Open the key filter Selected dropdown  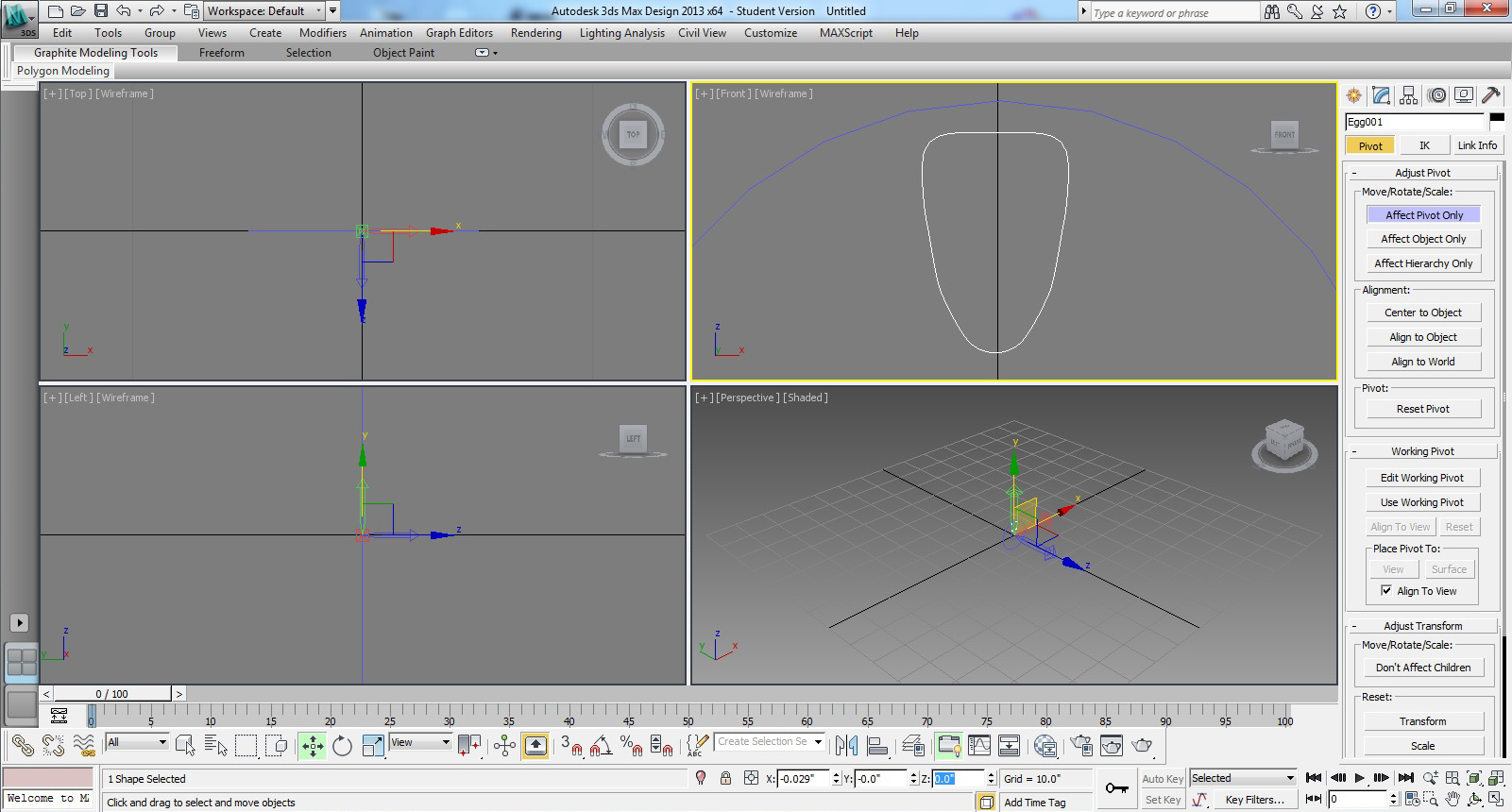[x=1242, y=778]
